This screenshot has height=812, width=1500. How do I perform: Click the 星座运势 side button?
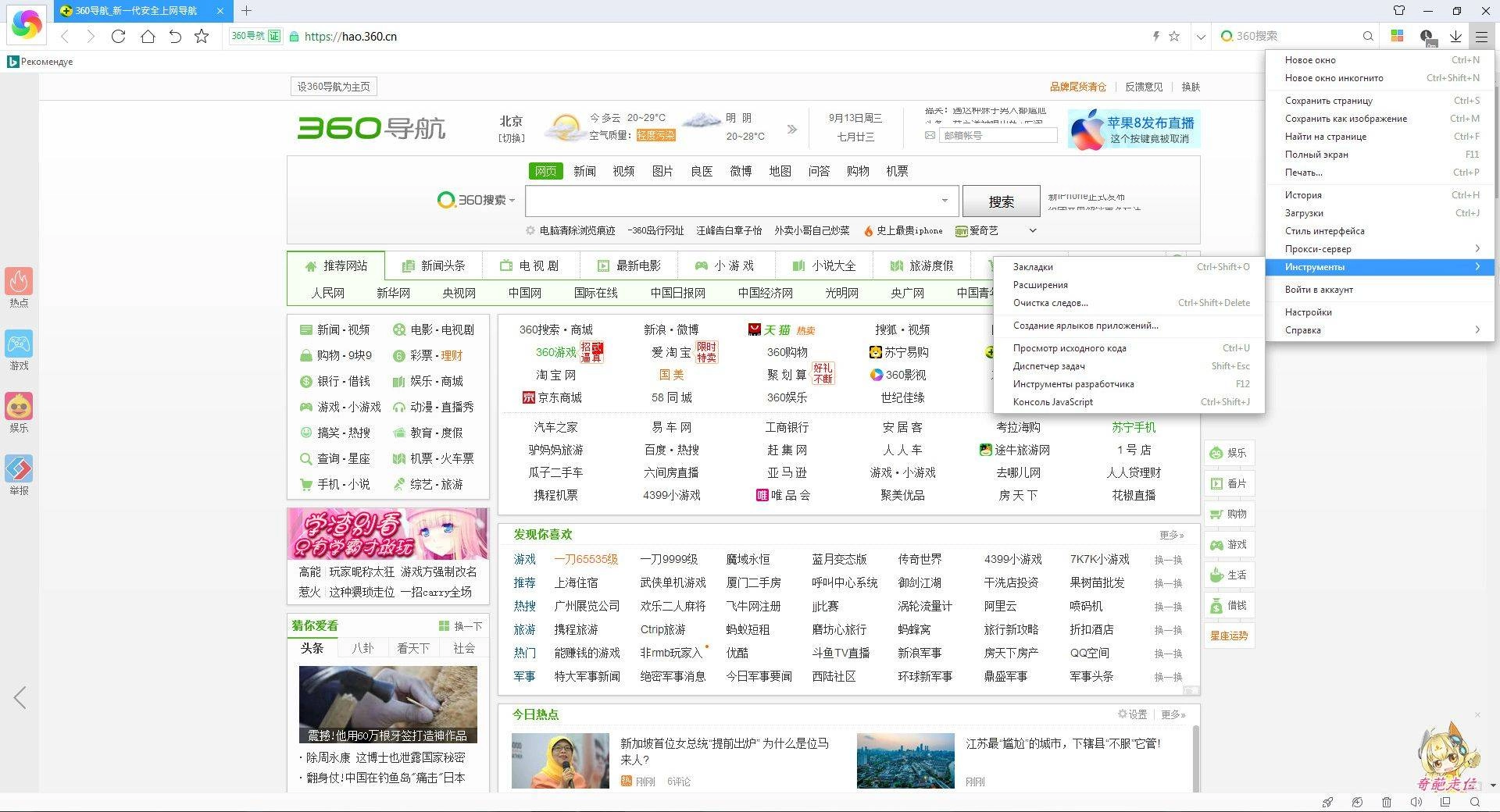coord(1229,636)
